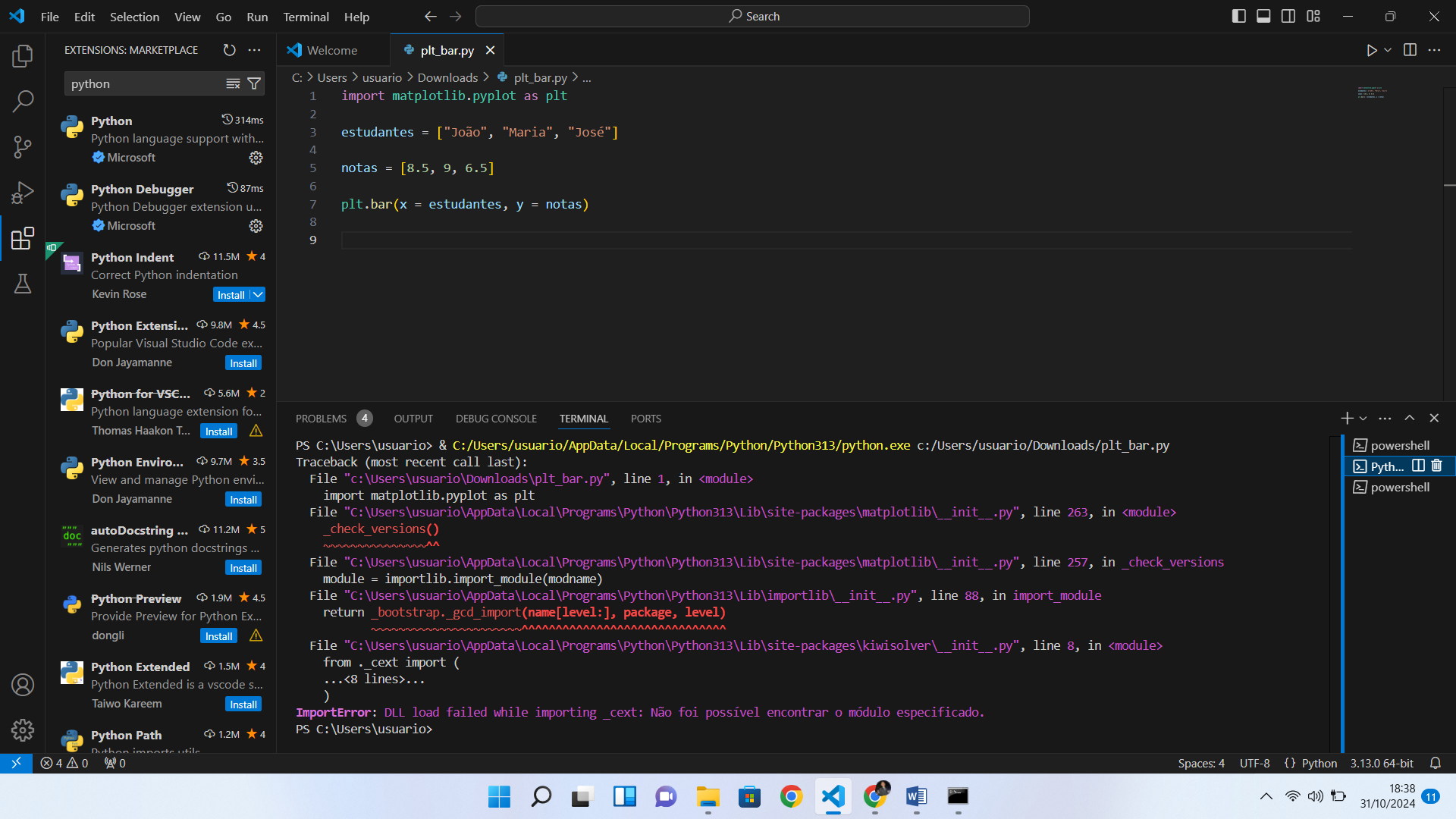
Task: Expand the breadcrumb ellipsis symbol list
Action: [x=586, y=77]
